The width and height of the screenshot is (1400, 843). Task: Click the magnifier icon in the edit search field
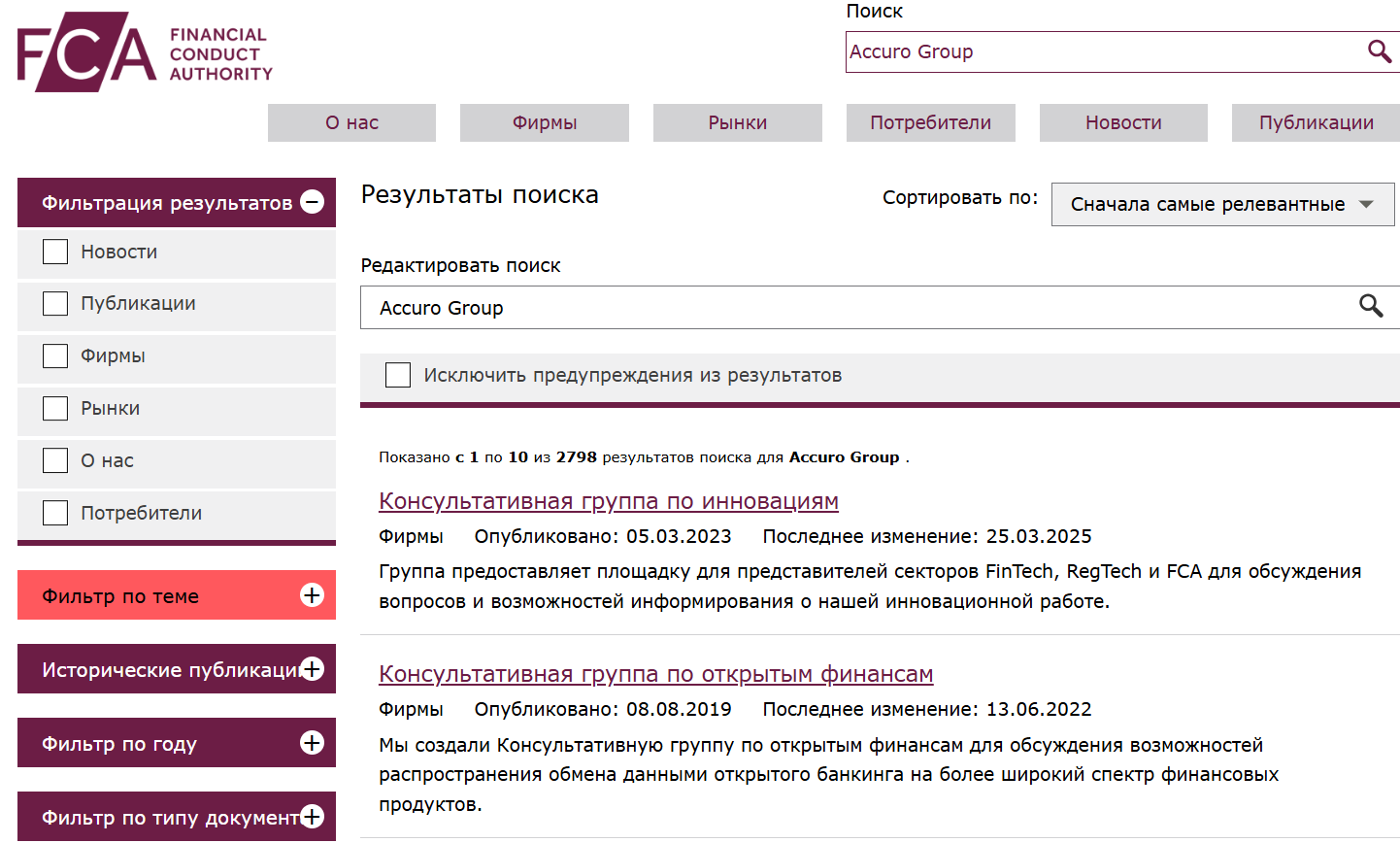[1372, 307]
